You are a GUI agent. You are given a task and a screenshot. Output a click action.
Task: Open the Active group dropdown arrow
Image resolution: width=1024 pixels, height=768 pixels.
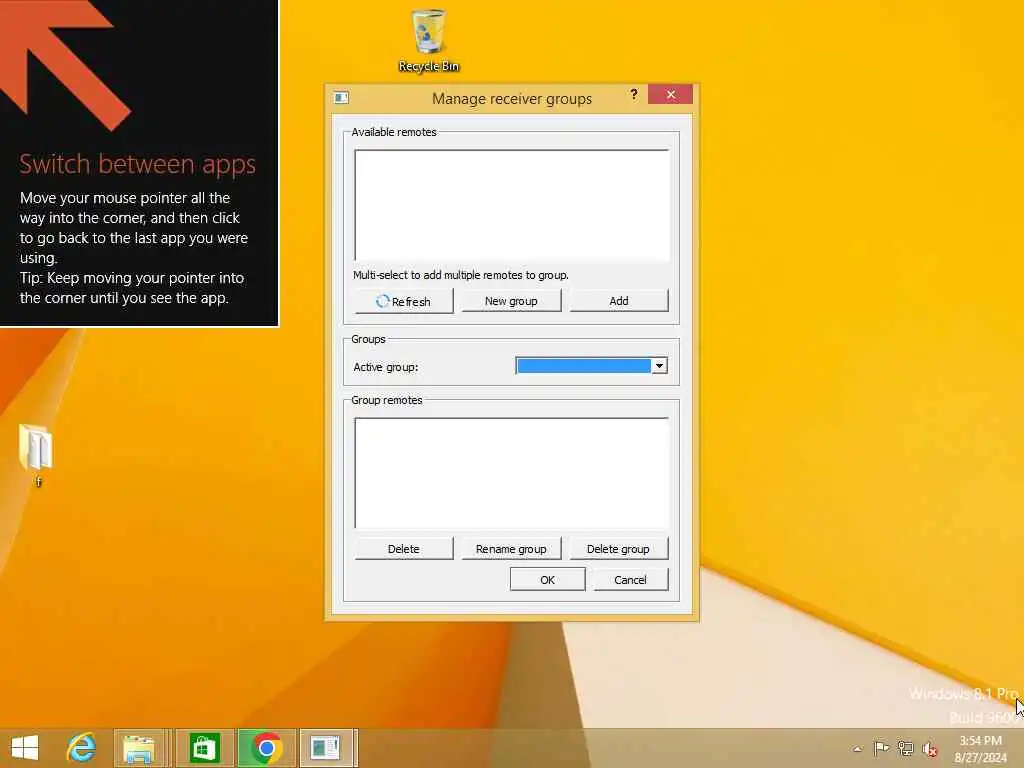[659, 366]
